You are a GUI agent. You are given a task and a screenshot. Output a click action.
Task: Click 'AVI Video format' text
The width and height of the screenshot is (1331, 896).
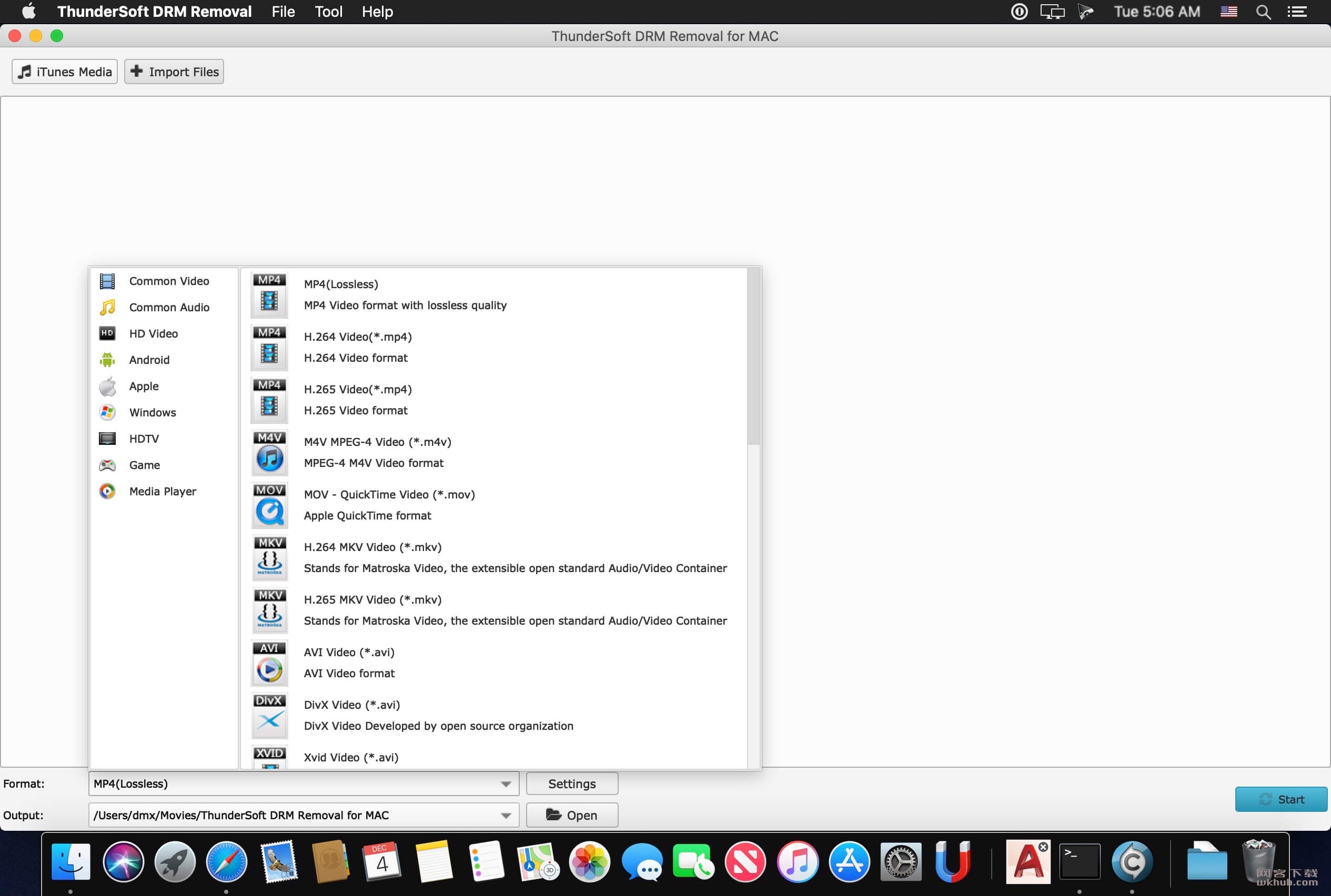click(349, 673)
